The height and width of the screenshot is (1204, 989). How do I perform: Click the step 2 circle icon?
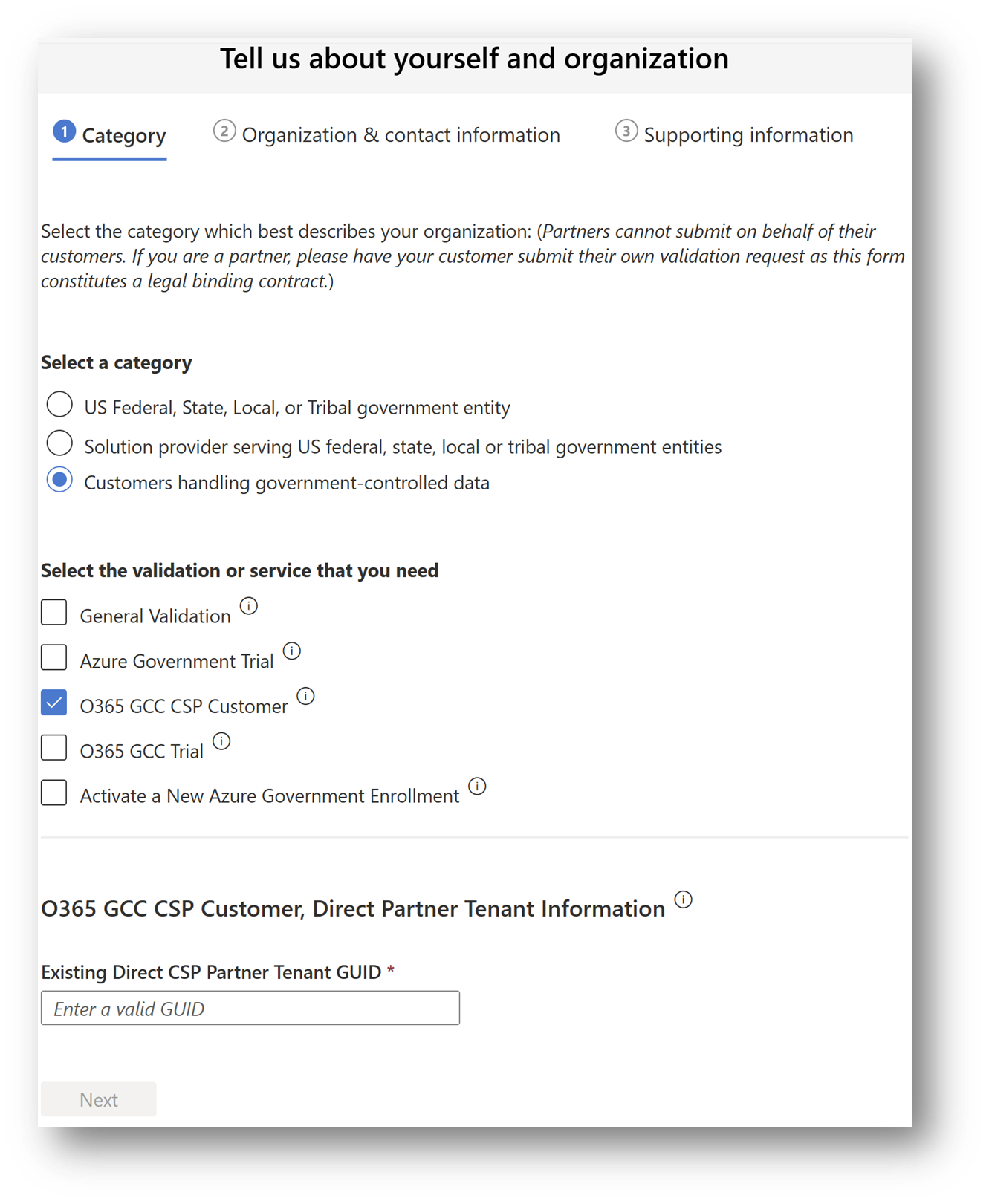click(x=224, y=131)
